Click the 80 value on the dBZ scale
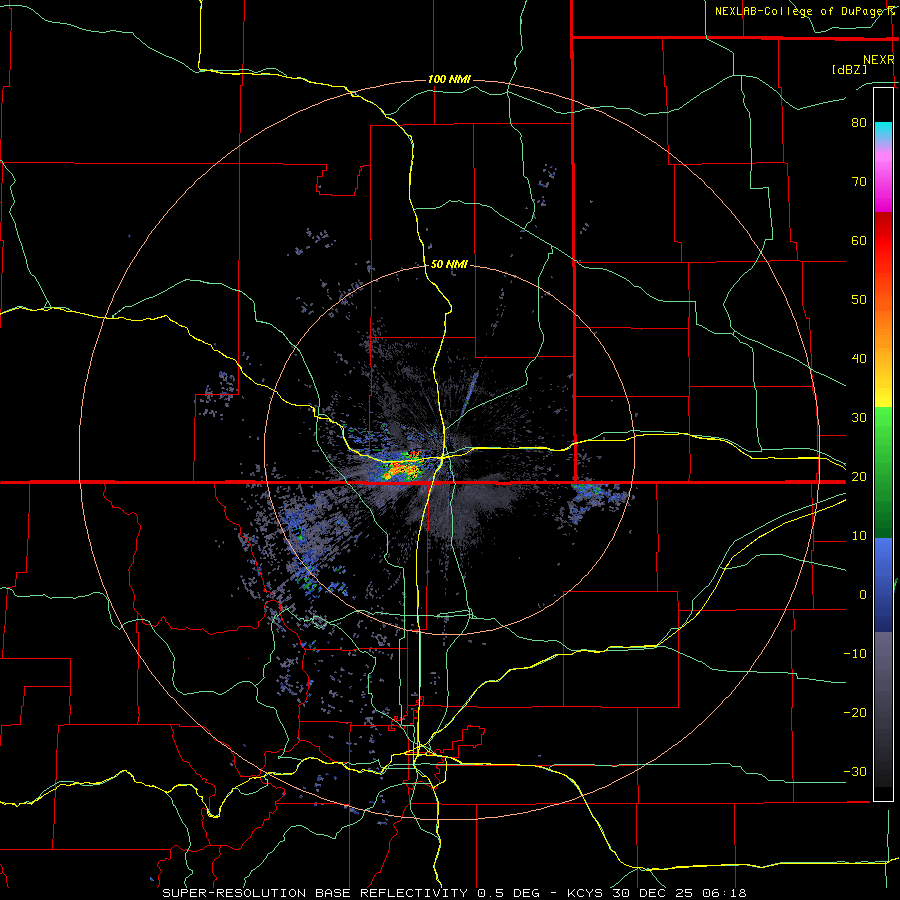Image resolution: width=900 pixels, height=900 pixels. point(859,122)
